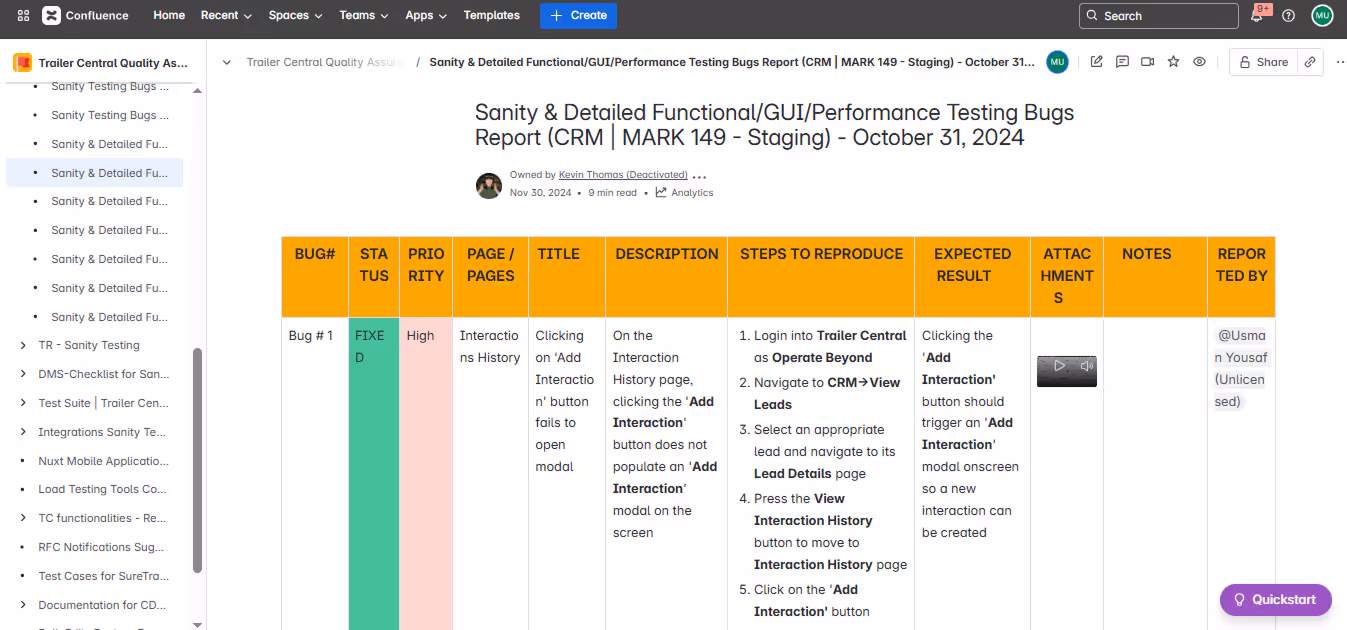Click the page owner avatar picture

point(488,185)
